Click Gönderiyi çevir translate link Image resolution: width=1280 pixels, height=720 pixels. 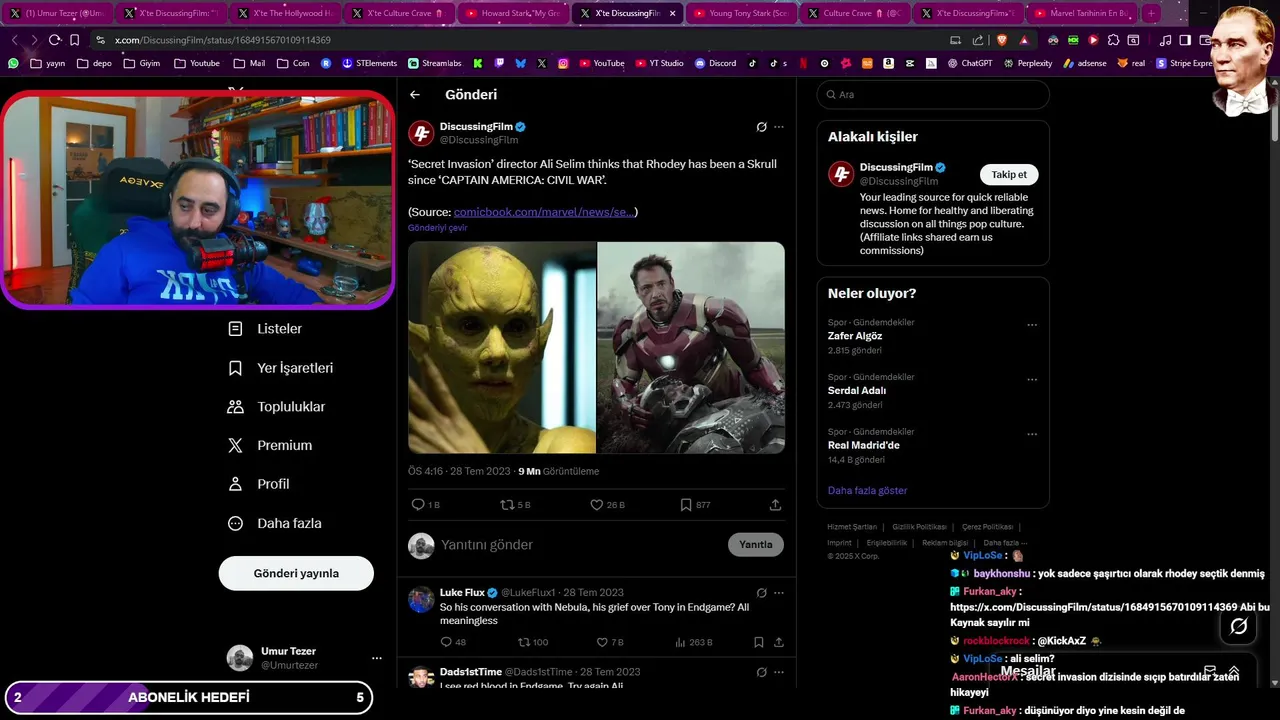(x=437, y=228)
